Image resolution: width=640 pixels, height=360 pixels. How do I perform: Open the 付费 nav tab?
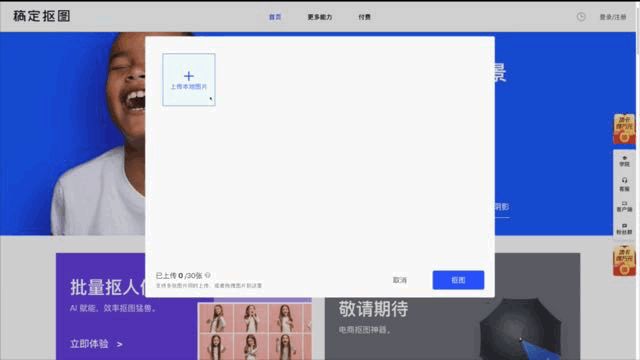[364, 17]
